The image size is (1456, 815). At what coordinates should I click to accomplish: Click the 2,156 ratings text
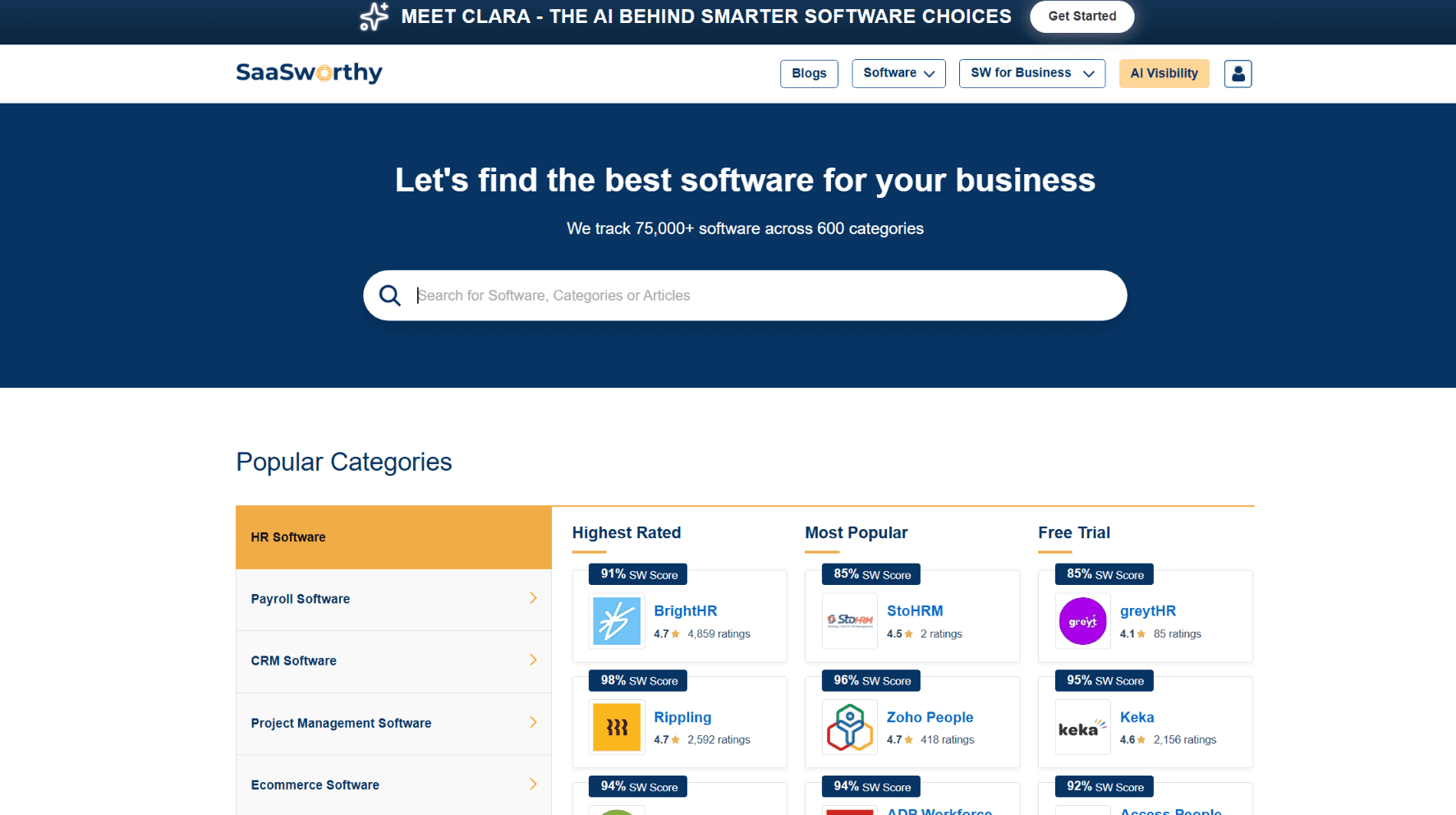pyautogui.click(x=1184, y=739)
